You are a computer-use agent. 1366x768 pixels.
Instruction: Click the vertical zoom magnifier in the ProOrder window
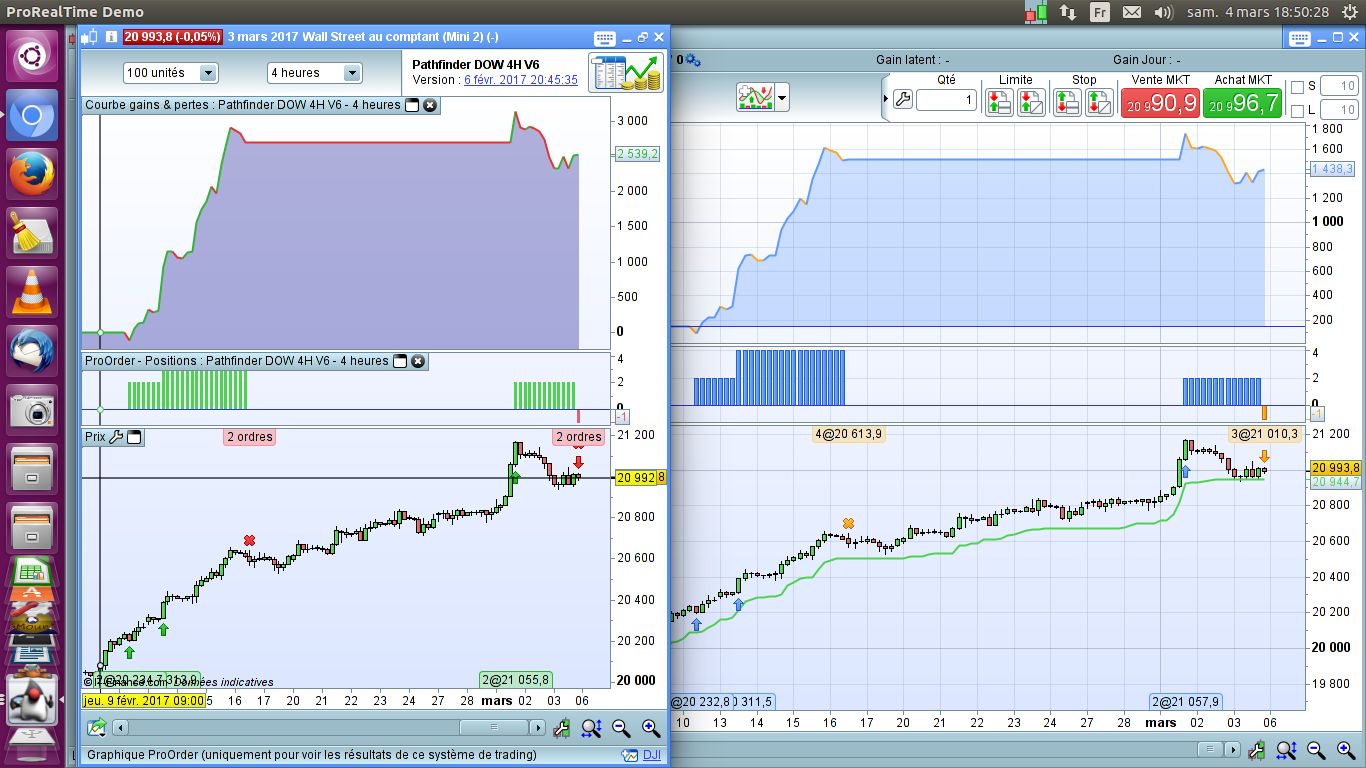(x=591, y=728)
